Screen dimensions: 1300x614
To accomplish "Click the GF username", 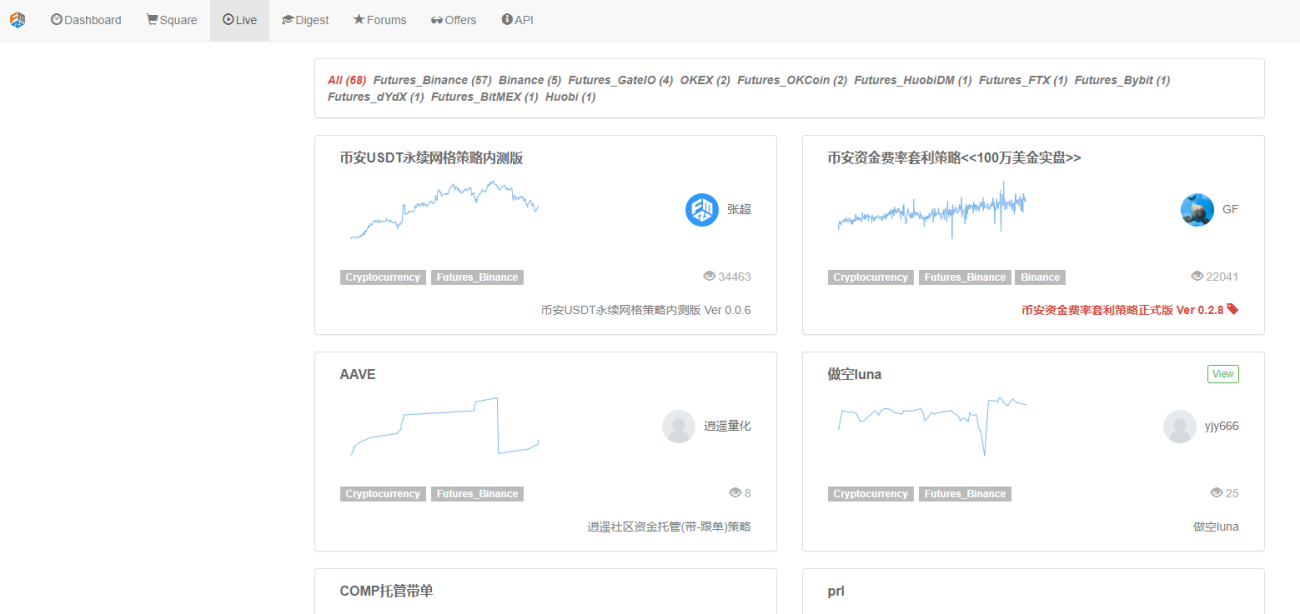I will click(1230, 209).
